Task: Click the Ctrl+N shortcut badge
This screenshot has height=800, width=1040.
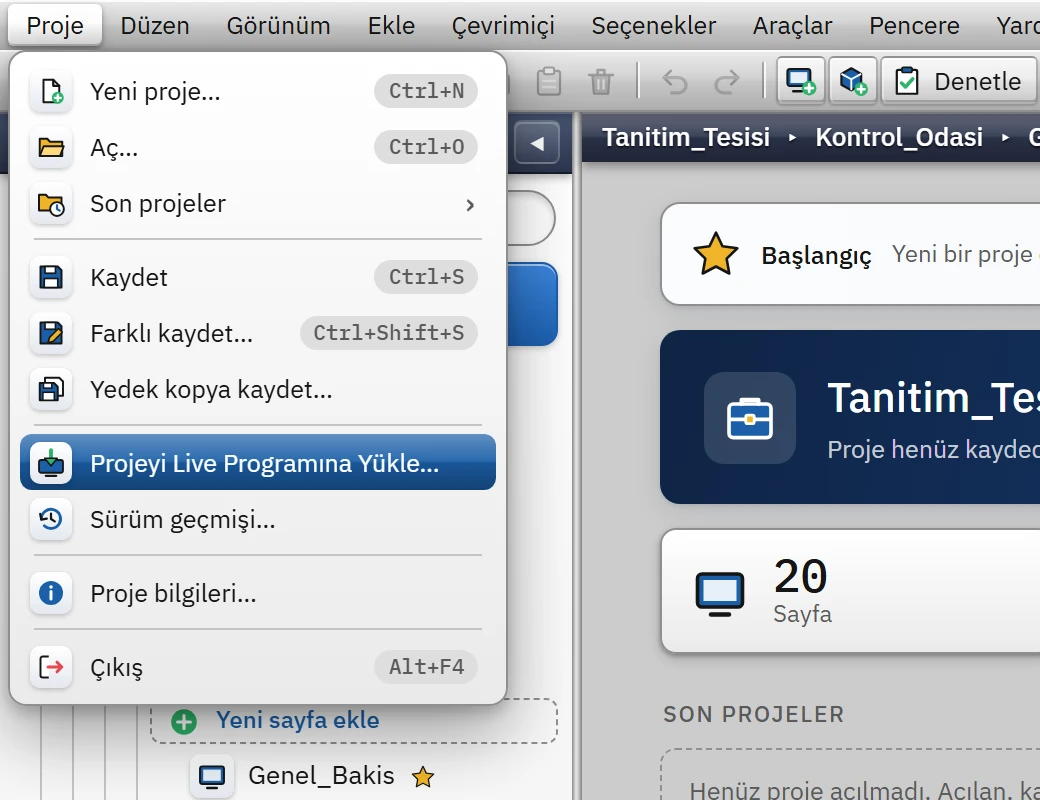Action: [x=426, y=91]
